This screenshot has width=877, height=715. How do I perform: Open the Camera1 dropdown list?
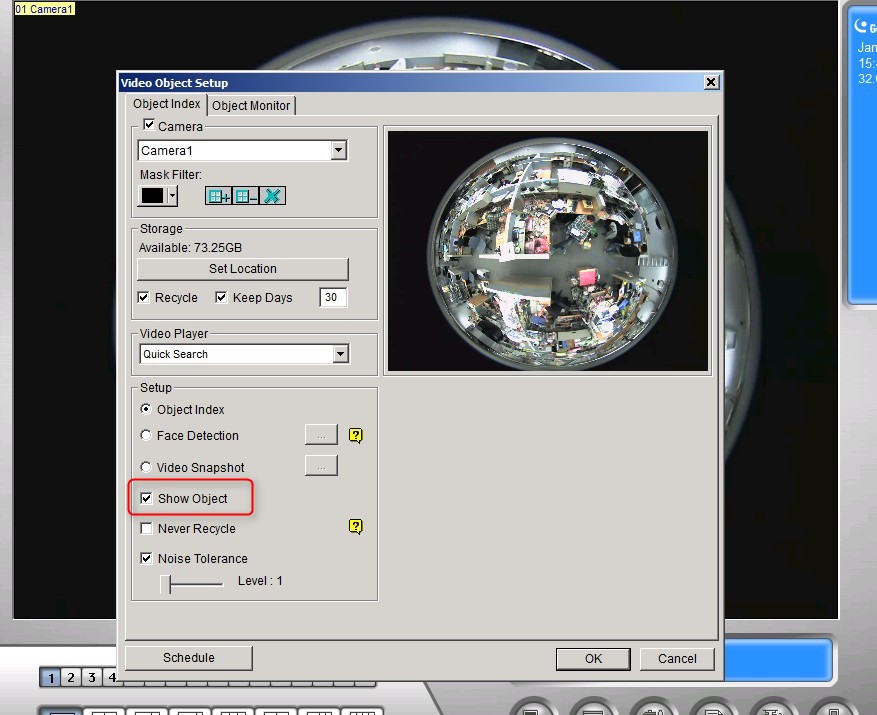pos(338,150)
